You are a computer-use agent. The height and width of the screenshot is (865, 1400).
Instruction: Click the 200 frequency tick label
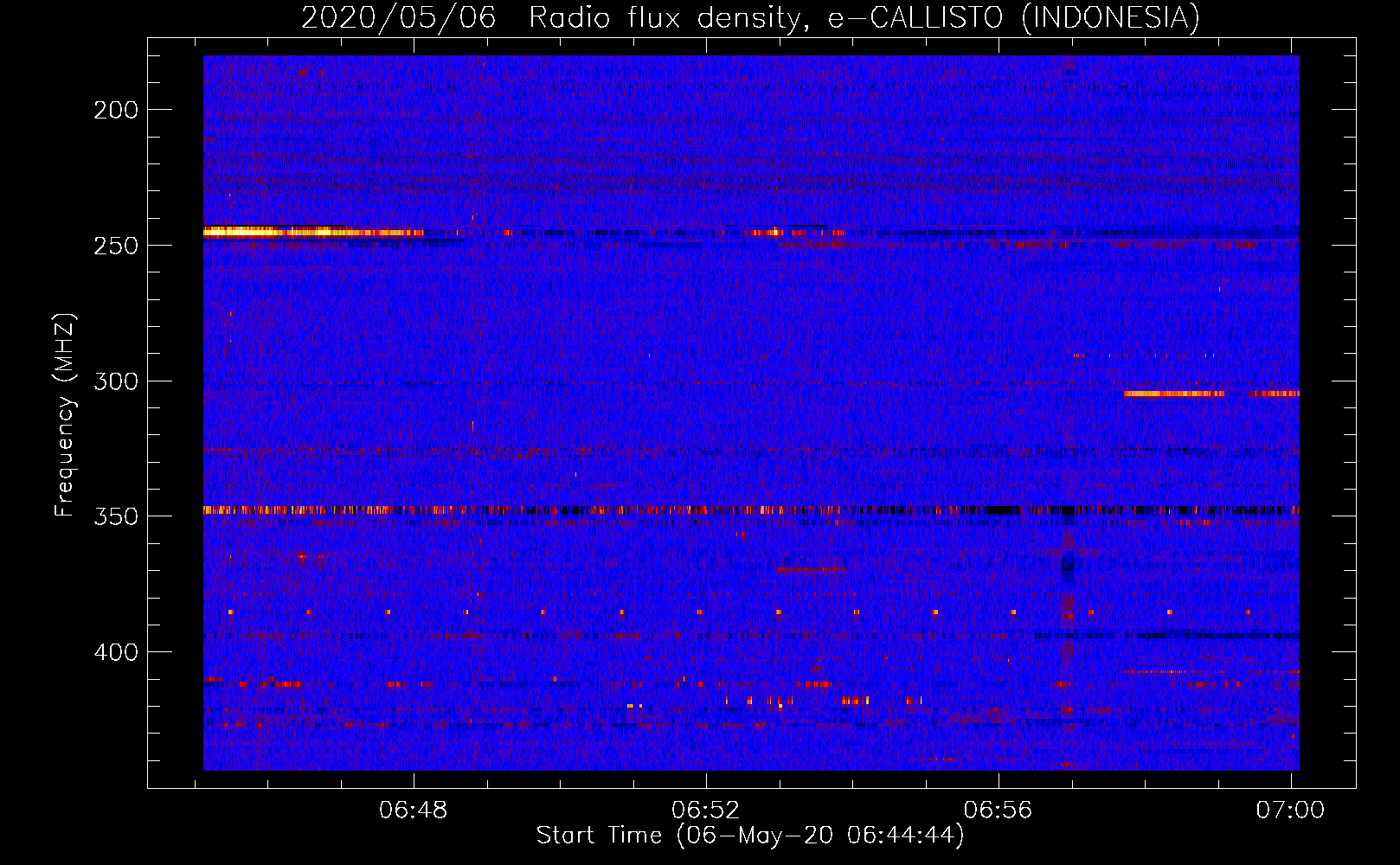[116, 110]
